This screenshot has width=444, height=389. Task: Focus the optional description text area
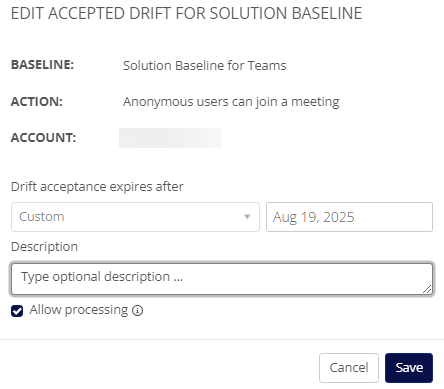pos(222,279)
